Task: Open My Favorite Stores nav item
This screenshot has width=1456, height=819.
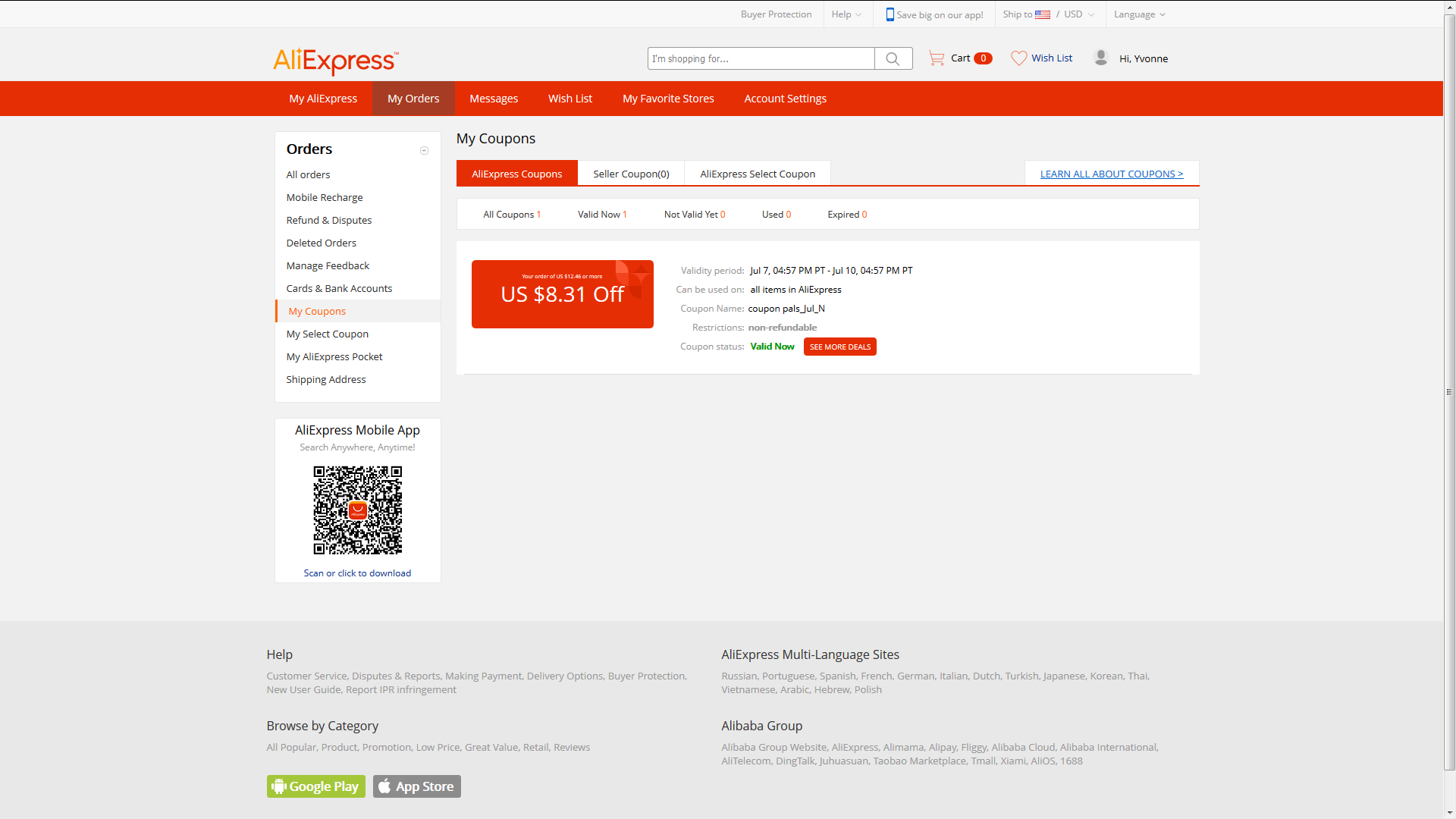Action: click(x=668, y=99)
